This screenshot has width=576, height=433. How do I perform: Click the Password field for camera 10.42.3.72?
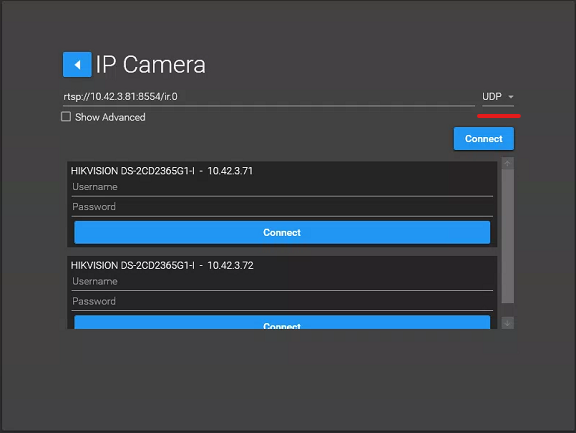click(282, 302)
